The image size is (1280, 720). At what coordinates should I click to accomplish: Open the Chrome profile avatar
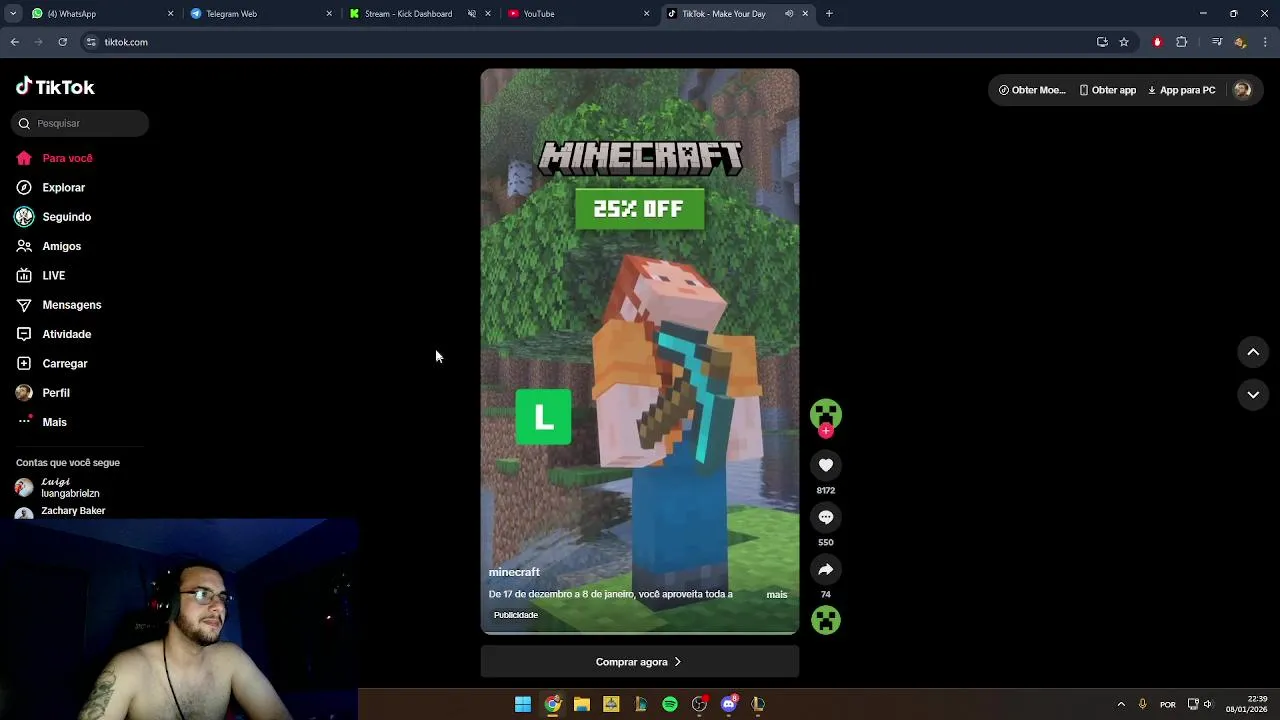(x=1241, y=42)
